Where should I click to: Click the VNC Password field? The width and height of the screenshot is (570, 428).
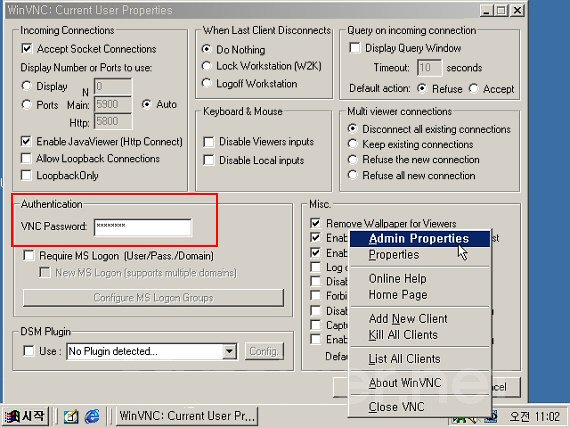click(142, 227)
